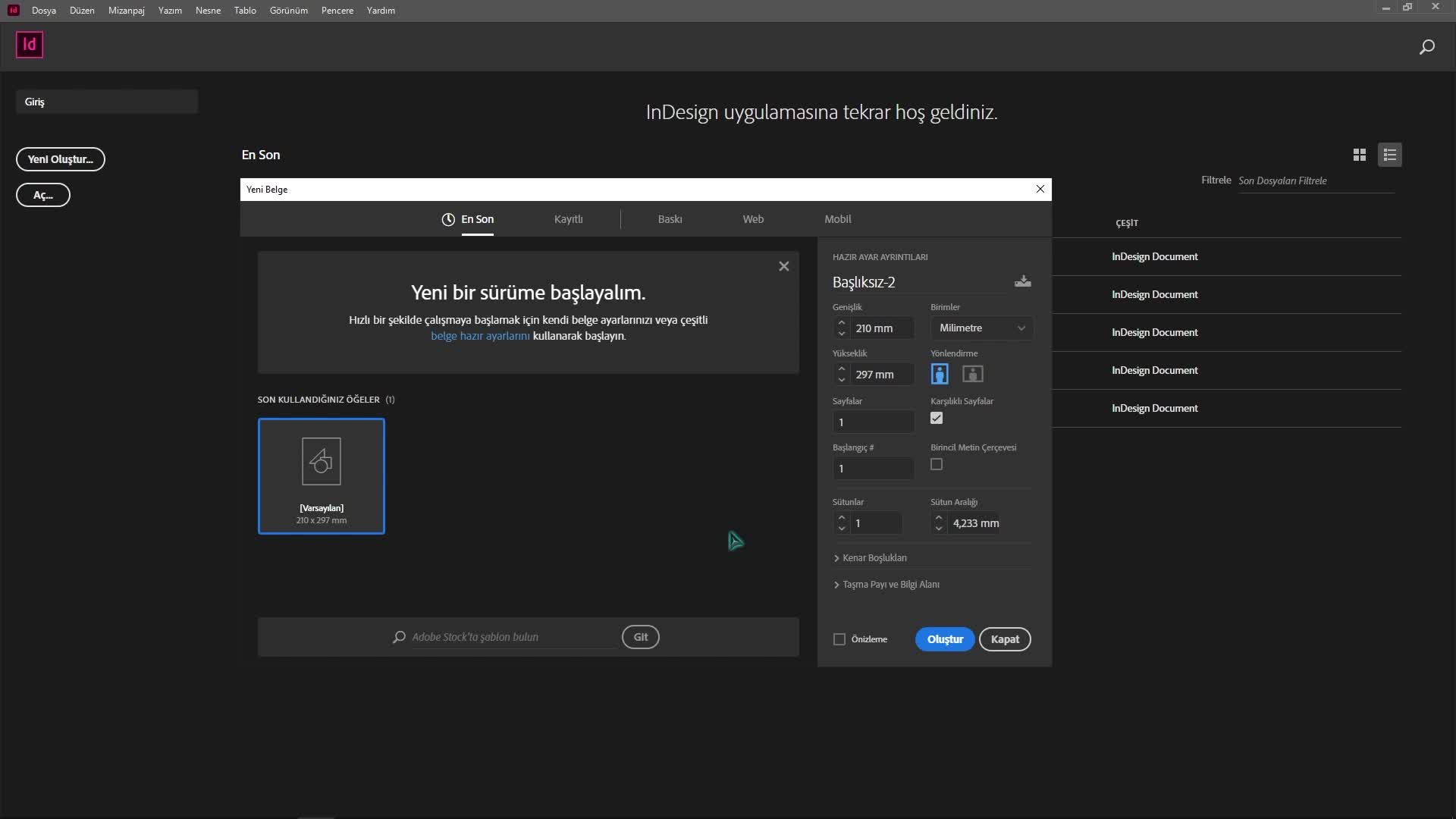Image resolution: width=1456 pixels, height=819 pixels.
Task: Click Adobe Stock'ta şablon bulun search field
Action: click(x=513, y=637)
